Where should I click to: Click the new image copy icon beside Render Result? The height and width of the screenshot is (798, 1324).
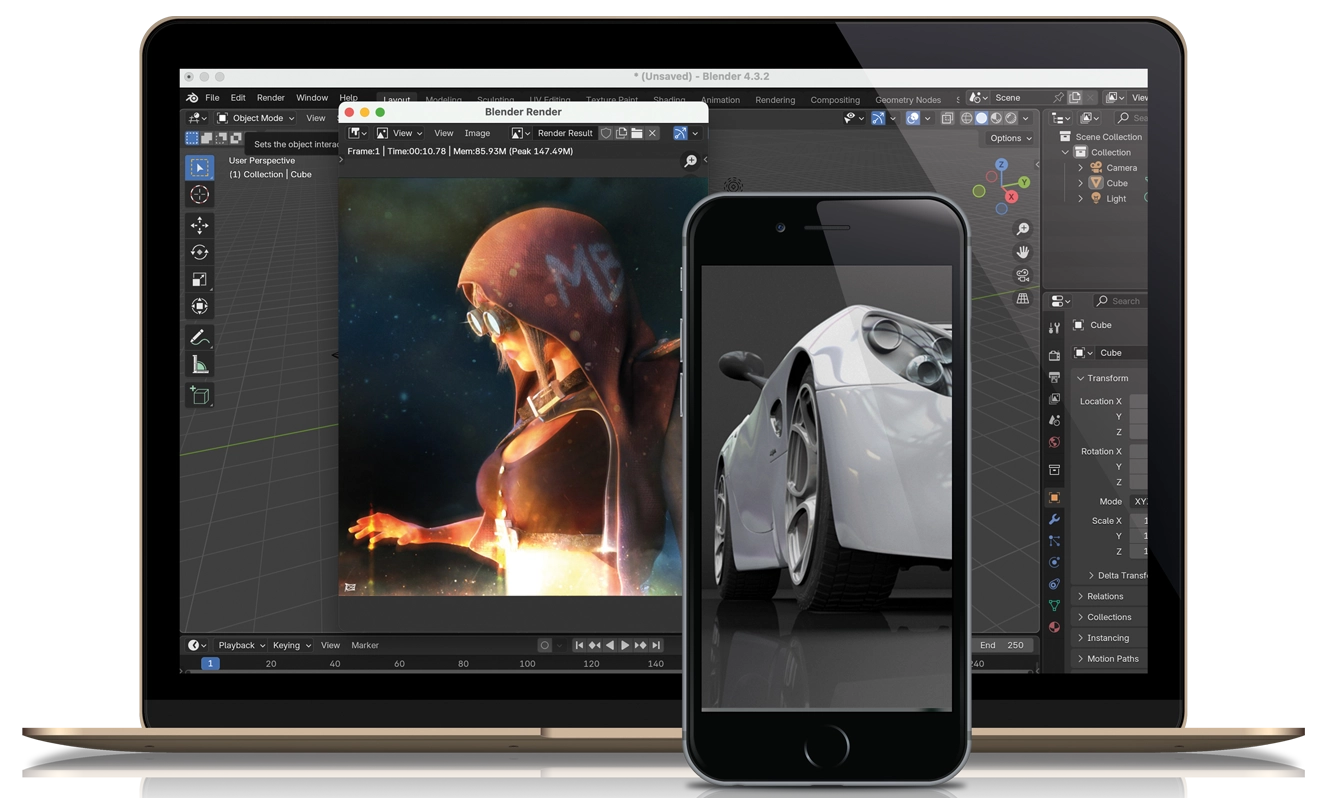pyautogui.click(x=621, y=133)
